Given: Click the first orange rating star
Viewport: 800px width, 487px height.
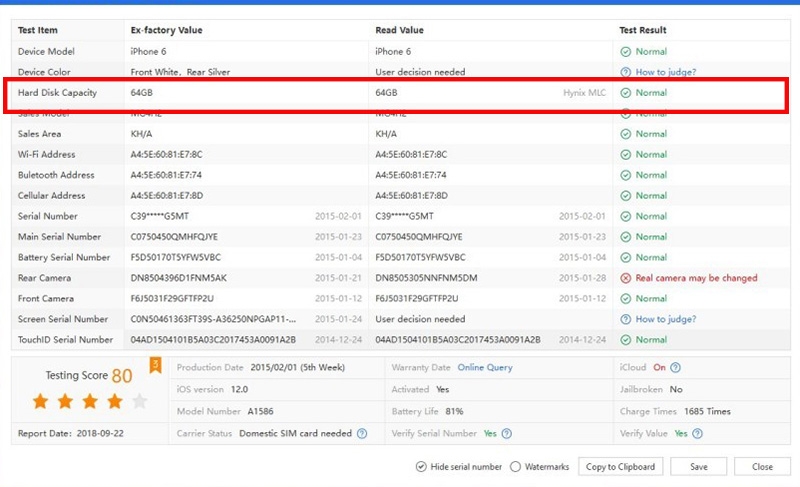Looking at the screenshot, I should [40, 401].
